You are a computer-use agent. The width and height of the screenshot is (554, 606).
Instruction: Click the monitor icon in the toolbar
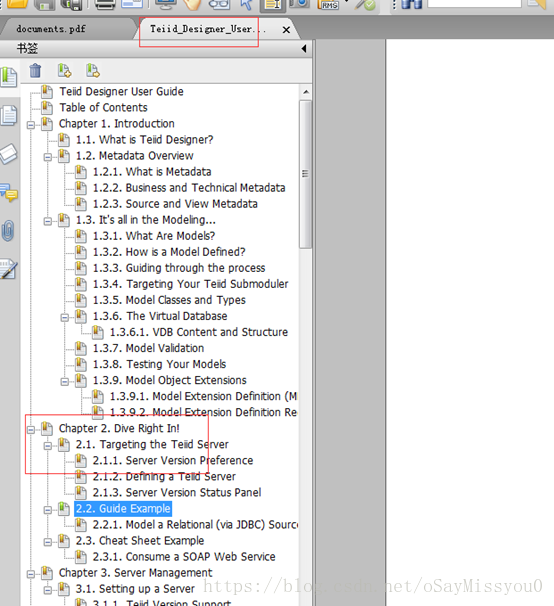pos(166,4)
